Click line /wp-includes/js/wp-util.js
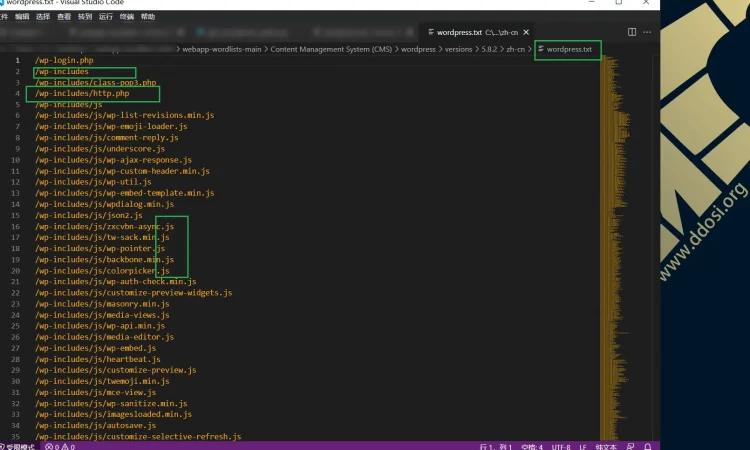The width and height of the screenshot is (750, 450). (93, 182)
